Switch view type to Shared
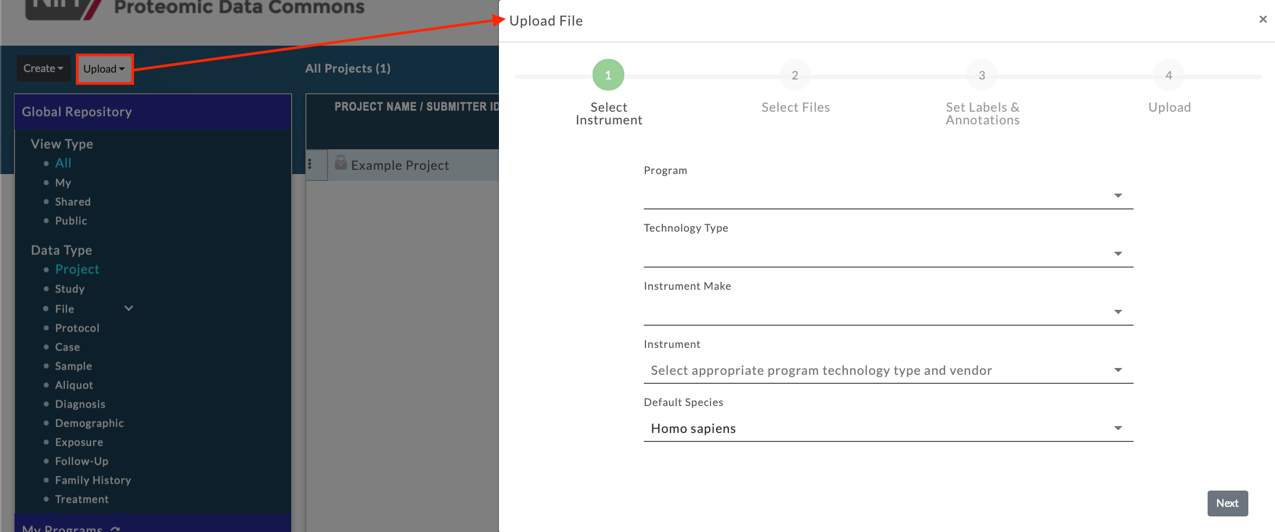 point(73,202)
